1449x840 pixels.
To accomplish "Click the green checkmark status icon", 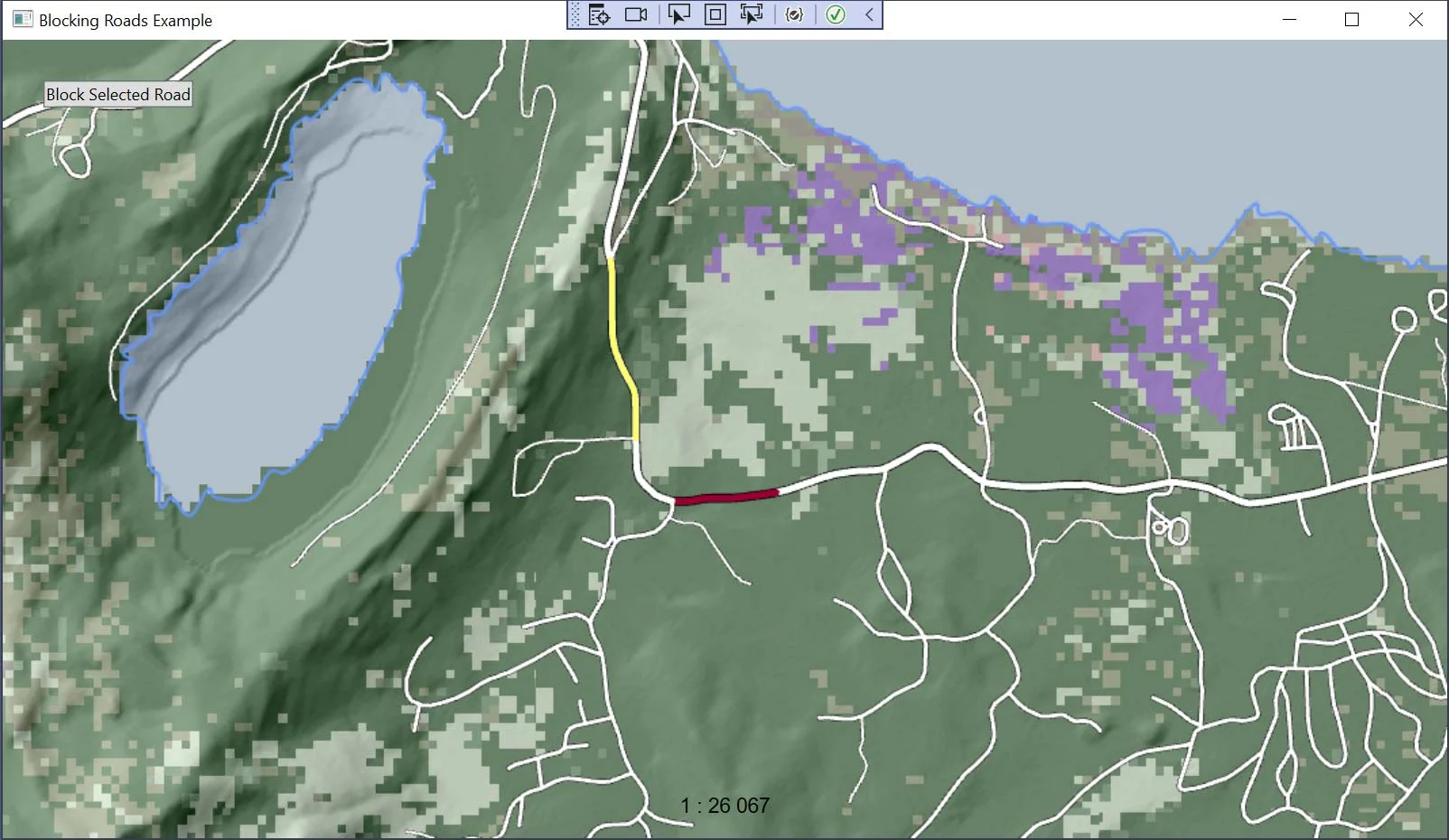I will click(836, 14).
